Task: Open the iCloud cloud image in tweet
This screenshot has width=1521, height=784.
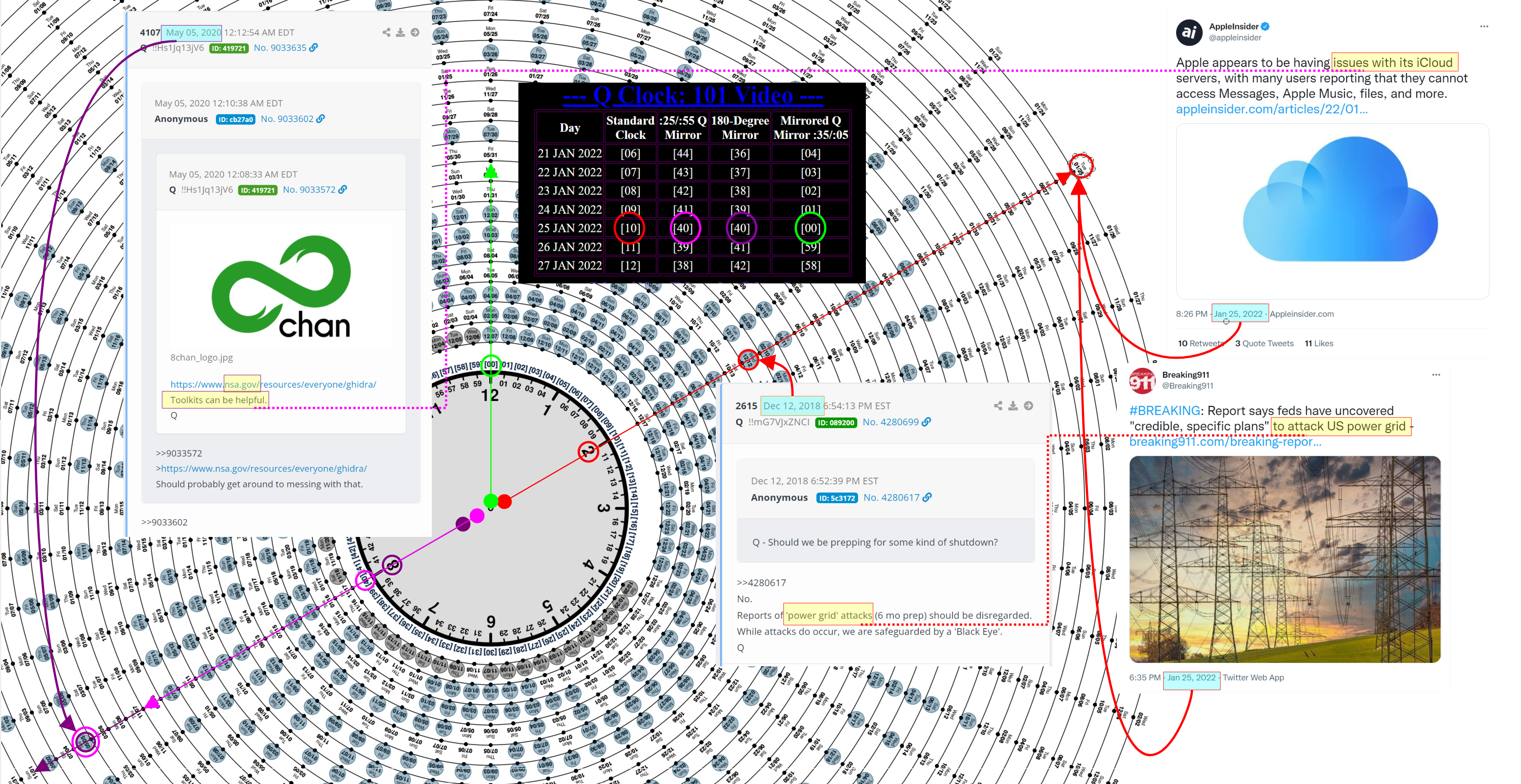Action: point(1332,211)
